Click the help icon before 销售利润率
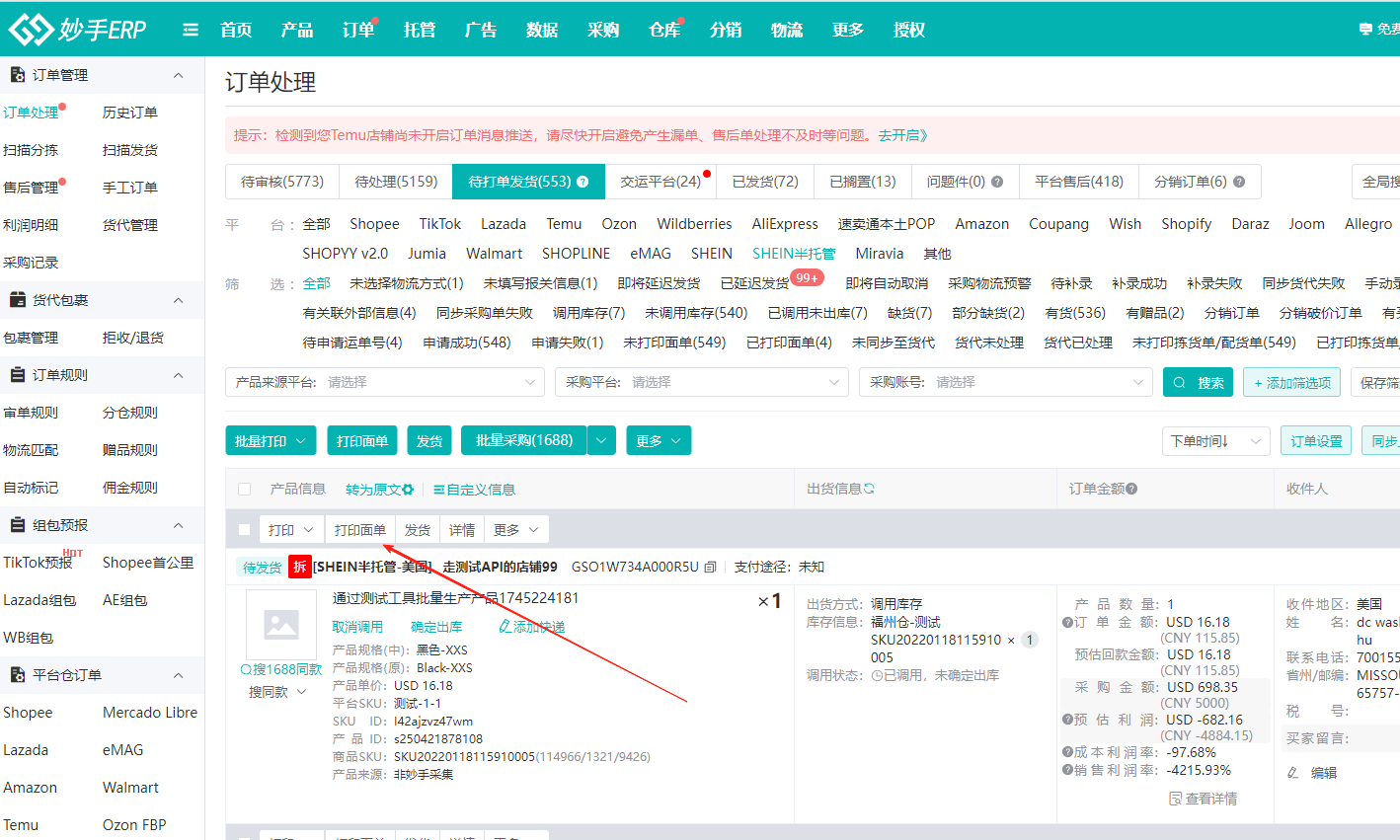 (x=1067, y=770)
